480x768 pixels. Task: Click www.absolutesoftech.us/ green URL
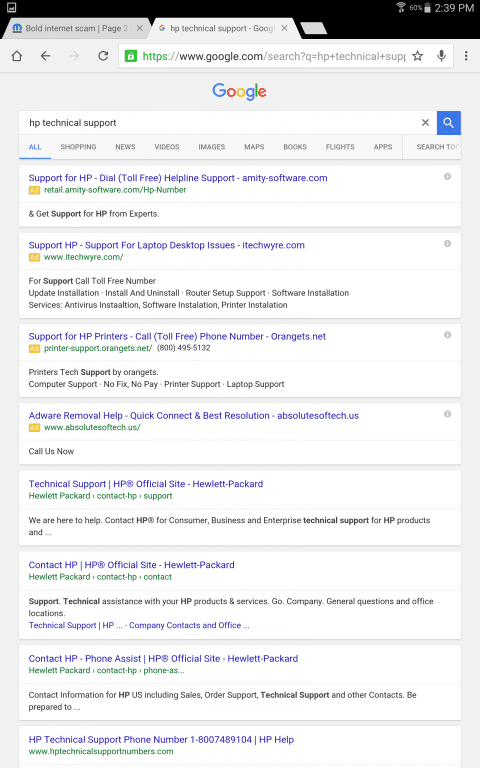(x=92, y=427)
